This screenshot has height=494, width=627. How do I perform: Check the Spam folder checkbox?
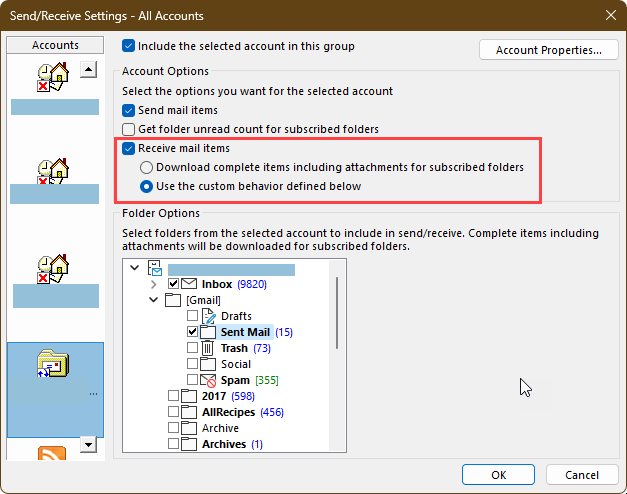(192, 380)
